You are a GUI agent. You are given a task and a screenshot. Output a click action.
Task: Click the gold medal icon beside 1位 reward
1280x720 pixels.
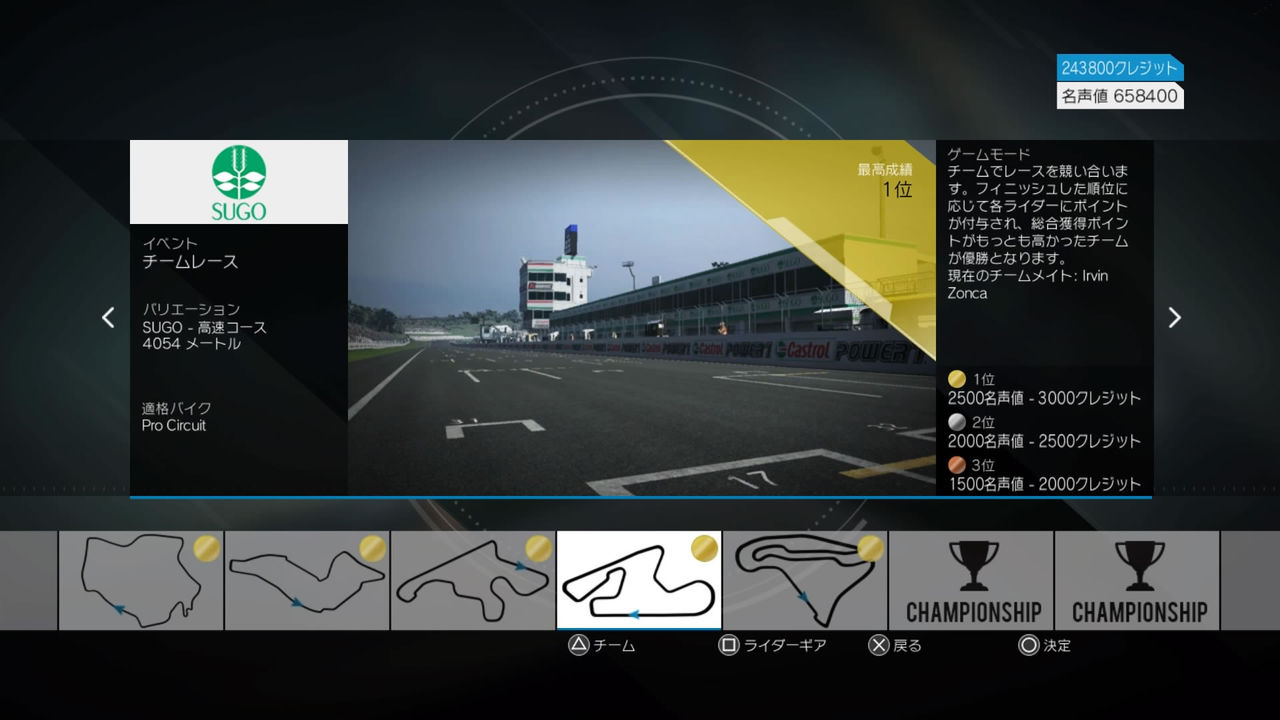coord(957,379)
